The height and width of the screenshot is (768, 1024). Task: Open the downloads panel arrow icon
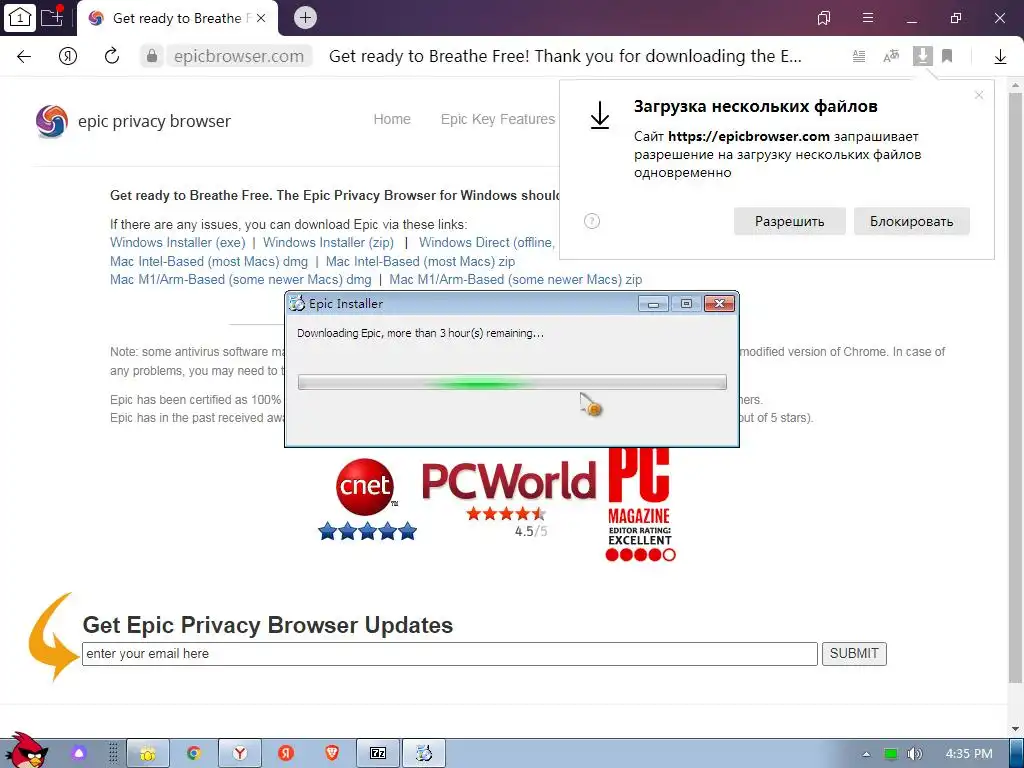1000,57
